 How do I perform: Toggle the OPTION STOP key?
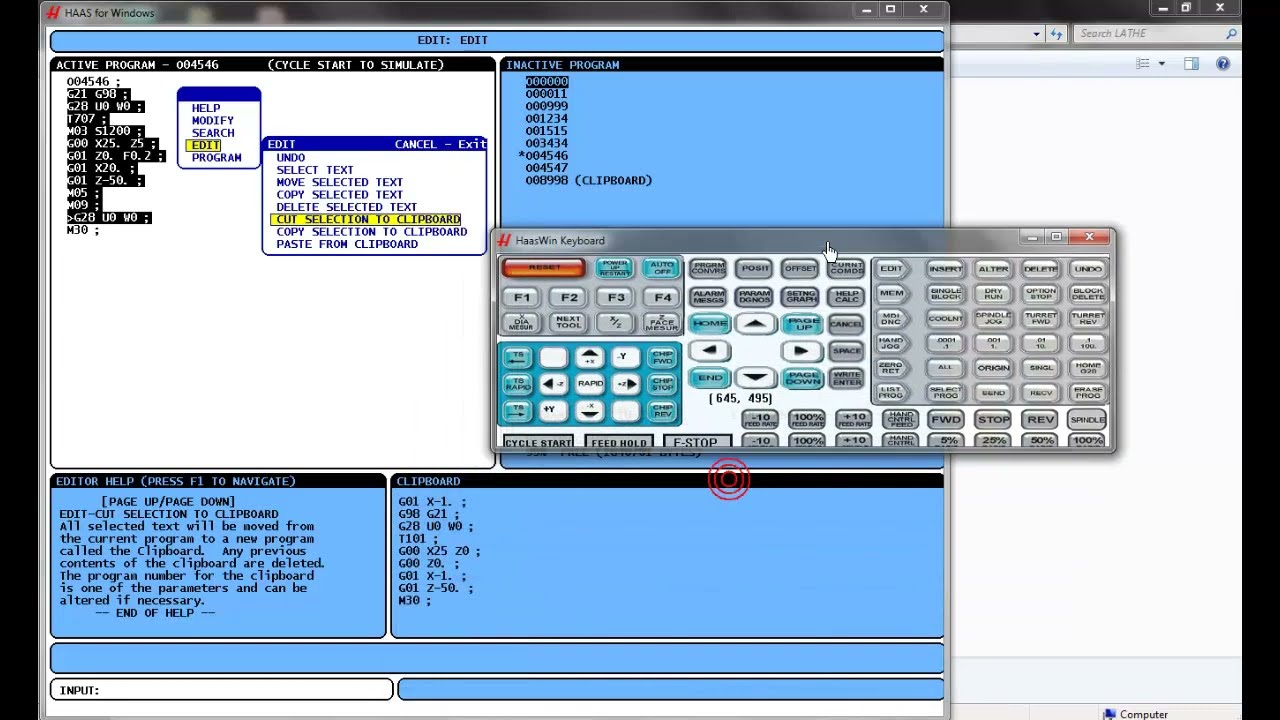pos(1040,294)
